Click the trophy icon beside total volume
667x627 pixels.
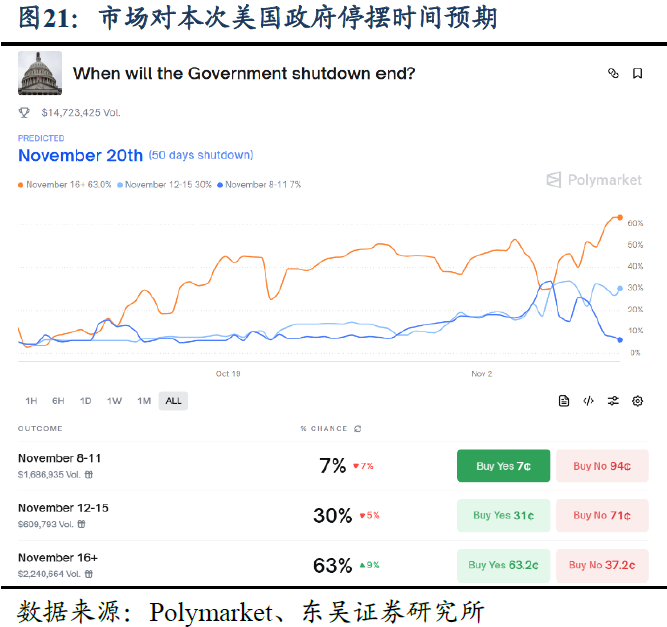(24, 113)
